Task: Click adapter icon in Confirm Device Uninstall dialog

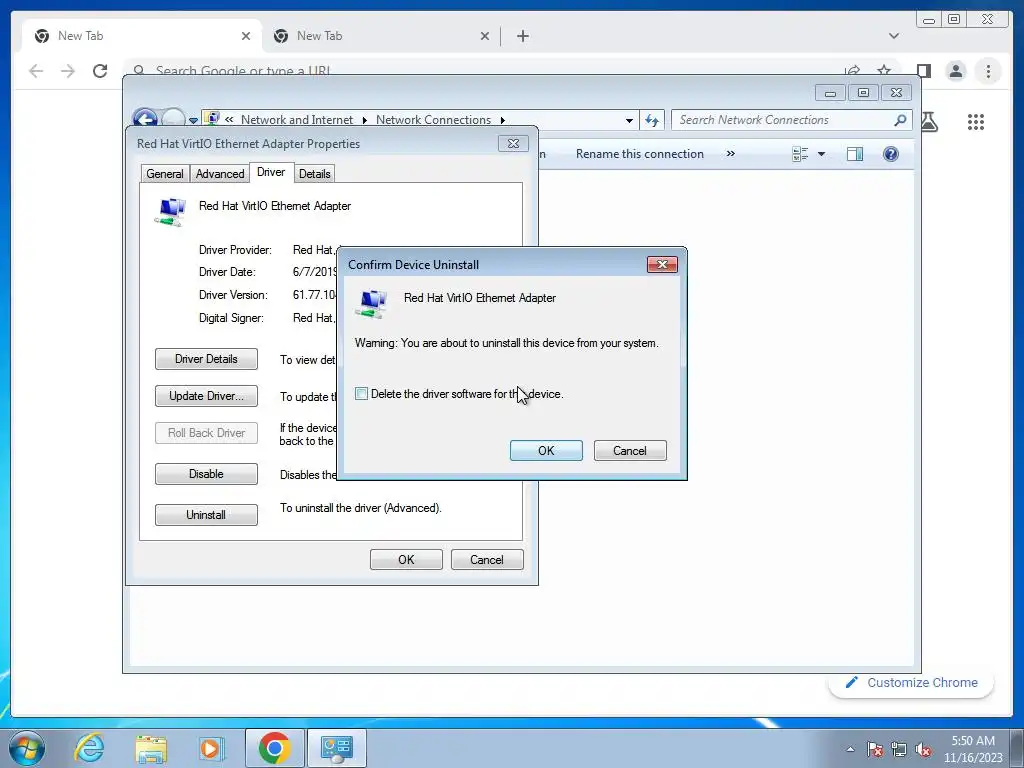Action: click(371, 304)
